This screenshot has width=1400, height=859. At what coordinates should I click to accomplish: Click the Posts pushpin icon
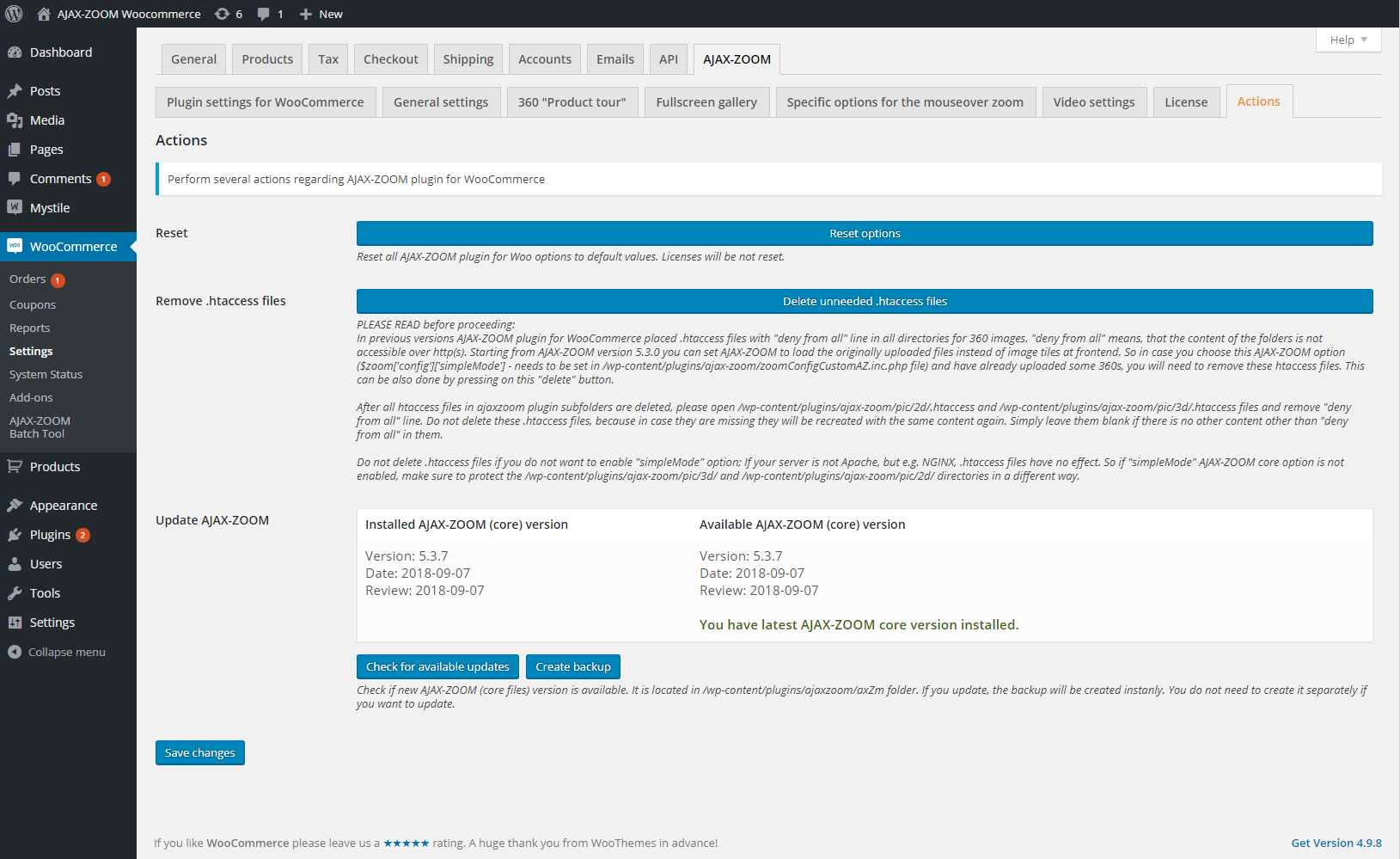15,91
